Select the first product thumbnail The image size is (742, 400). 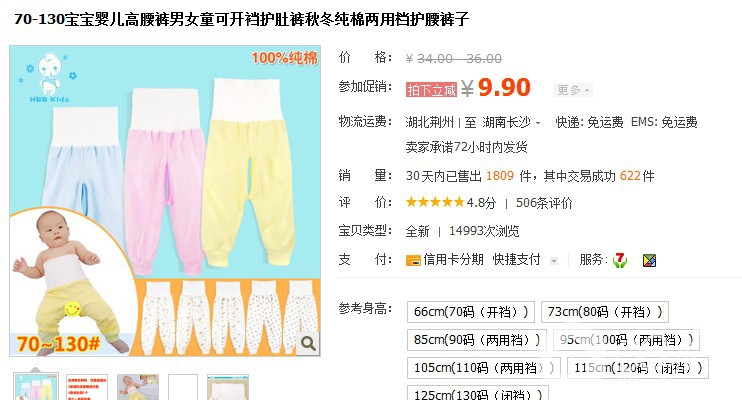click(x=36, y=387)
